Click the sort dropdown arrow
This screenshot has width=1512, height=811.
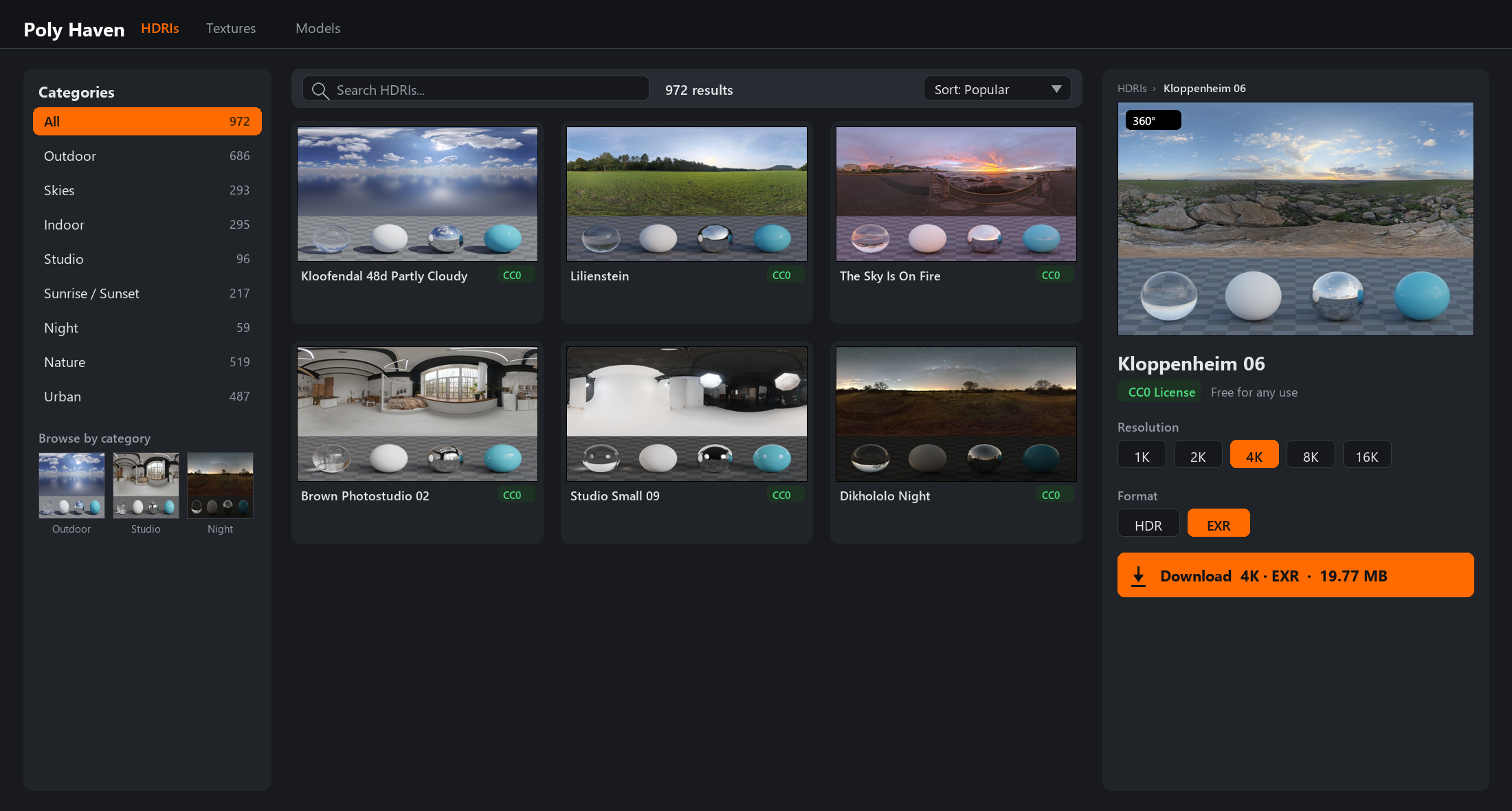(1056, 89)
